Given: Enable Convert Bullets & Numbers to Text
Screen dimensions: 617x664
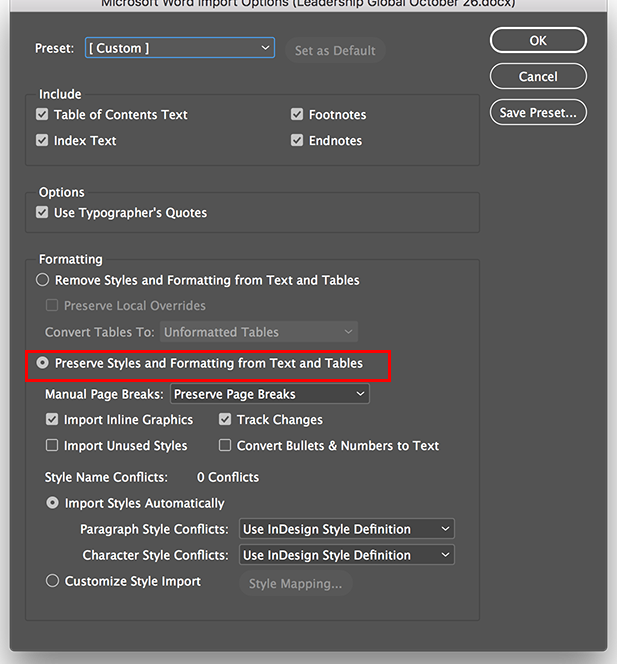Looking at the screenshot, I should (226, 446).
